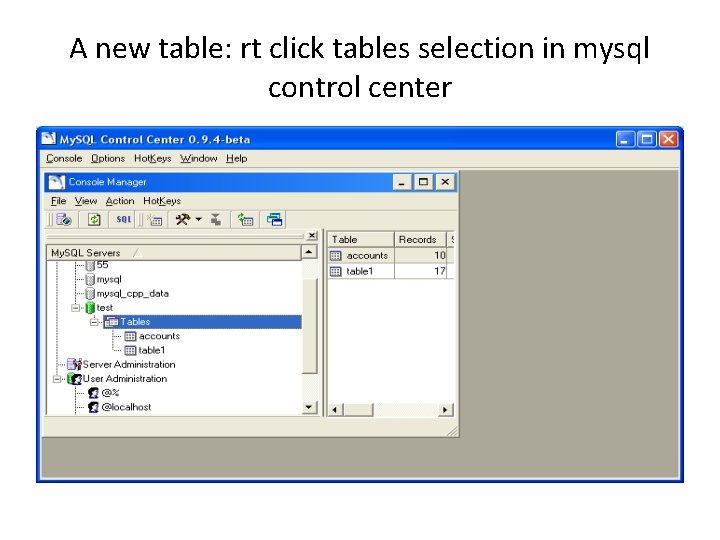Click table list scroll left arrow
Viewport: 720px width, 540px height.
[x=335, y=410]
